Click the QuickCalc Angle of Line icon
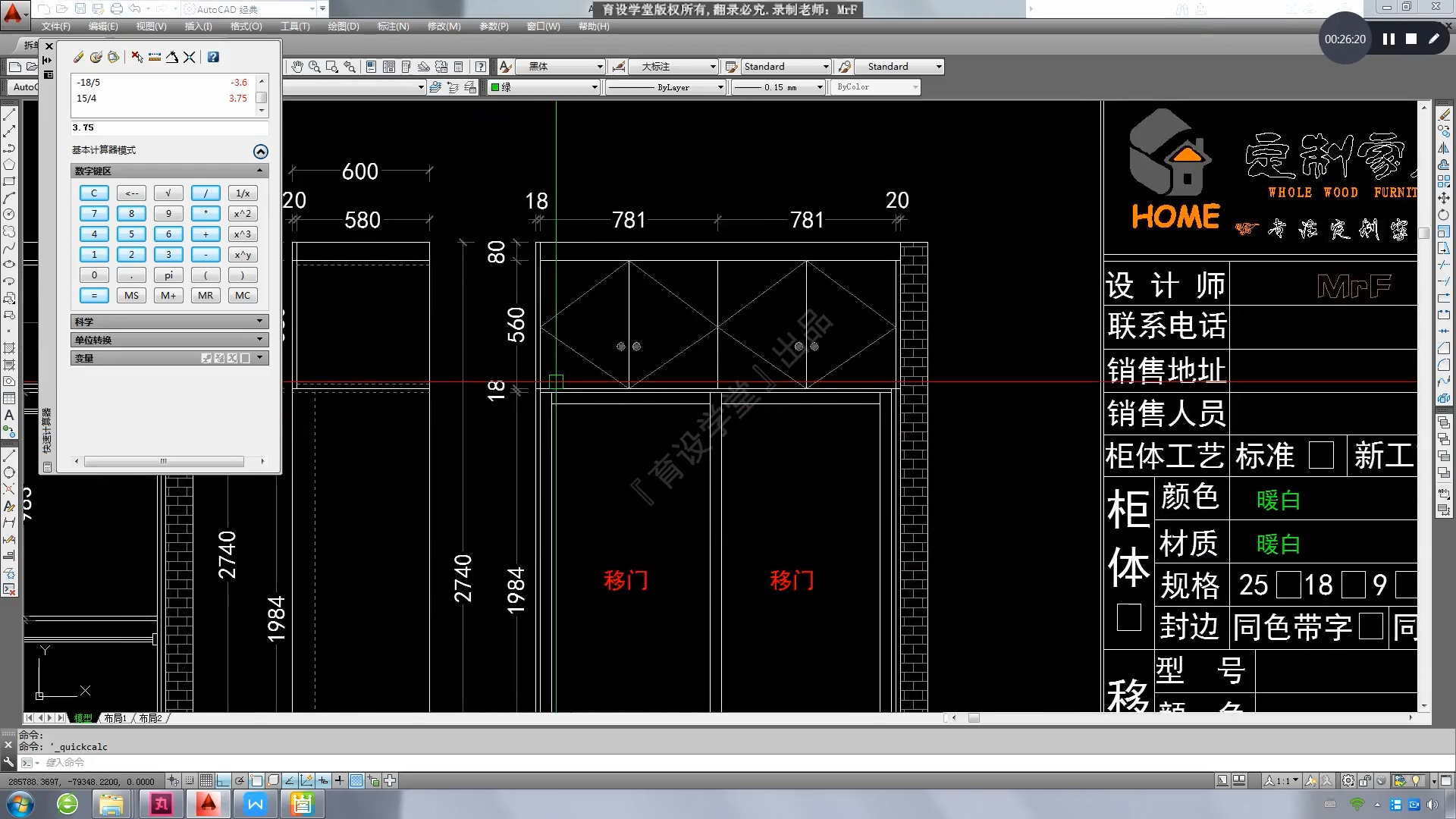This screenshot has height=819, width=1456. click(172, 57)
